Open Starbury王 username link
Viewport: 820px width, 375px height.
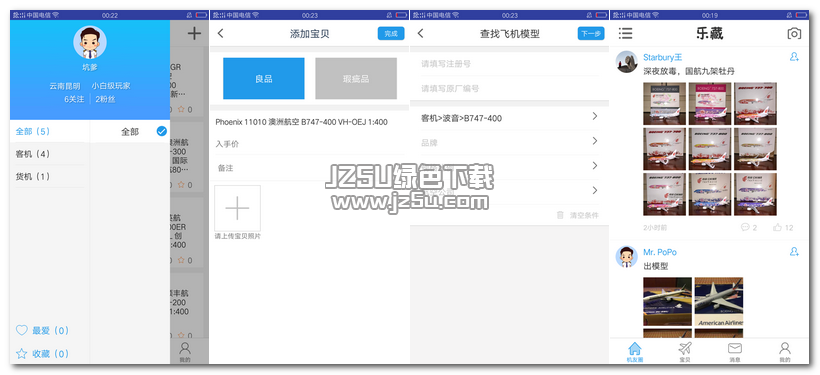[x=663, y=57]
